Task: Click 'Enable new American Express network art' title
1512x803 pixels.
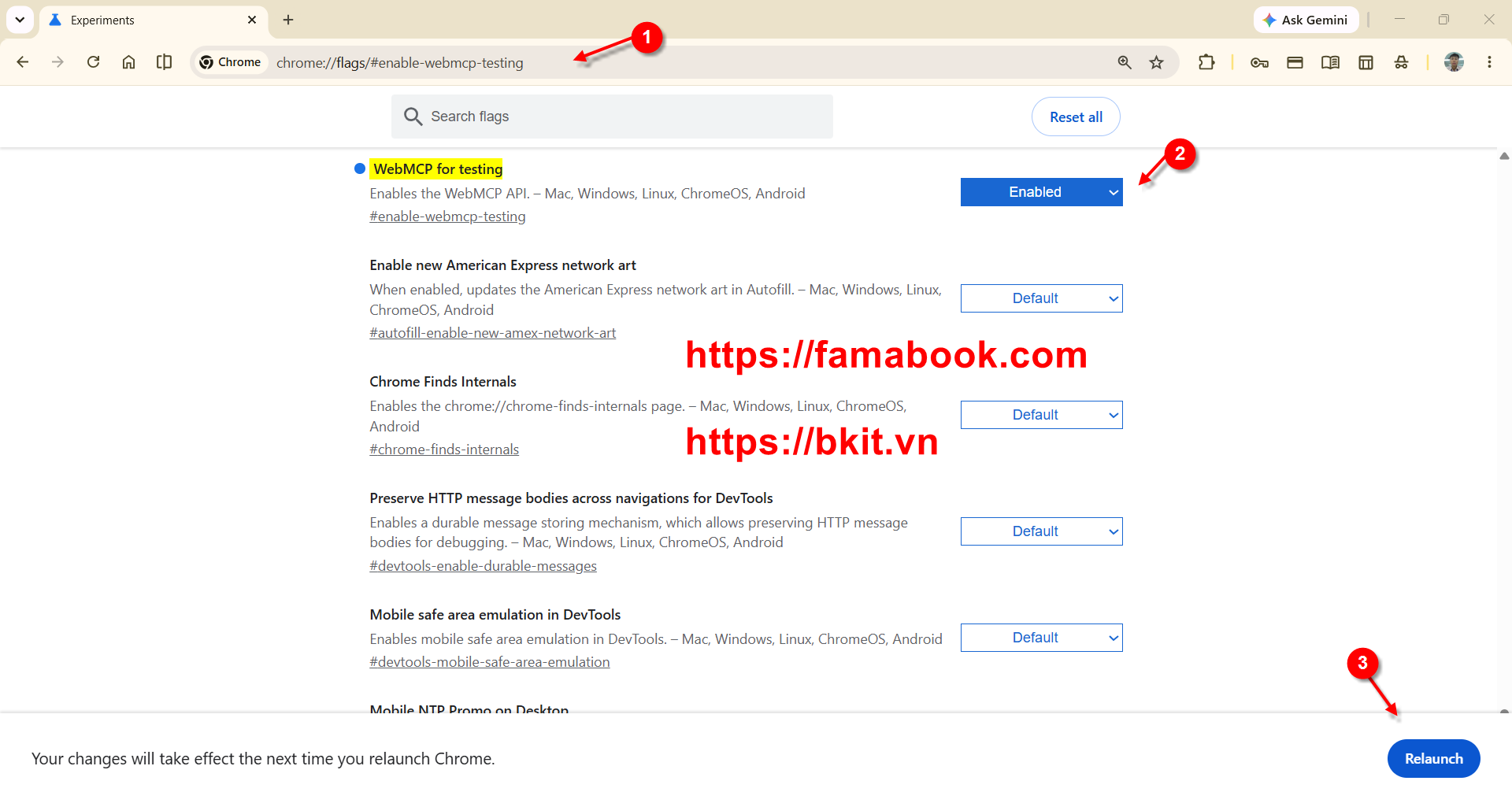Action: [x=502, y=265]
